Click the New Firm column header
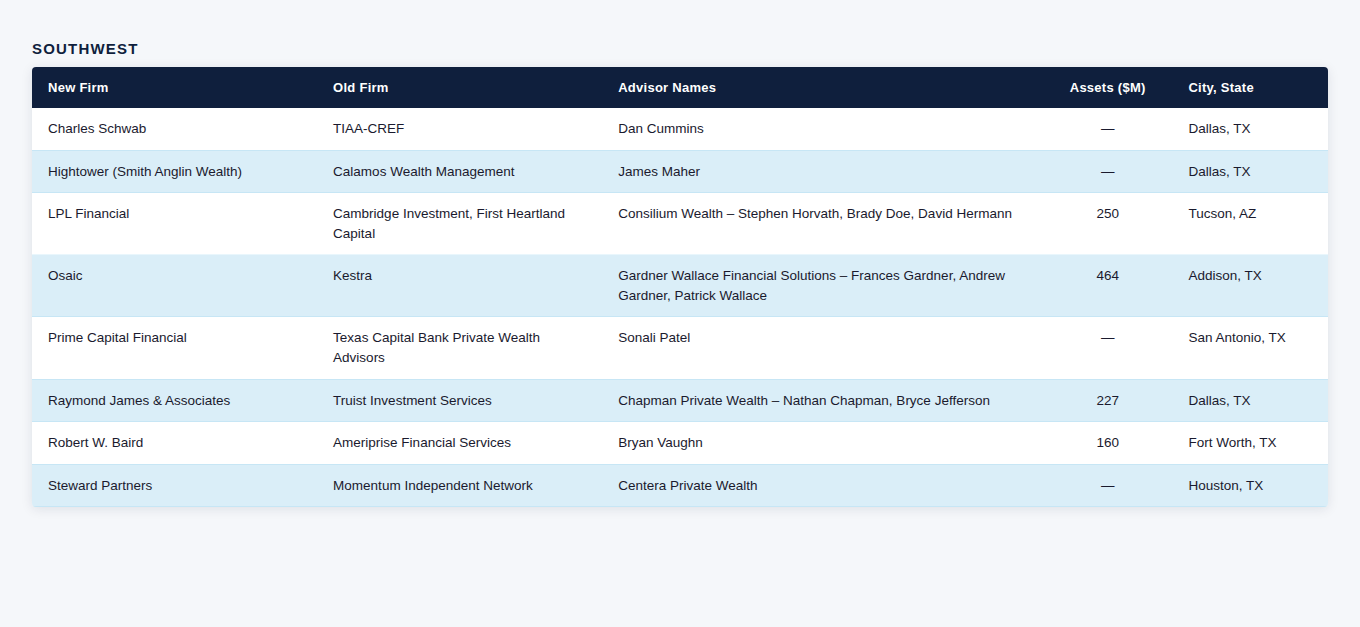This screenshot has width=1360, height=627. point(78,88)
